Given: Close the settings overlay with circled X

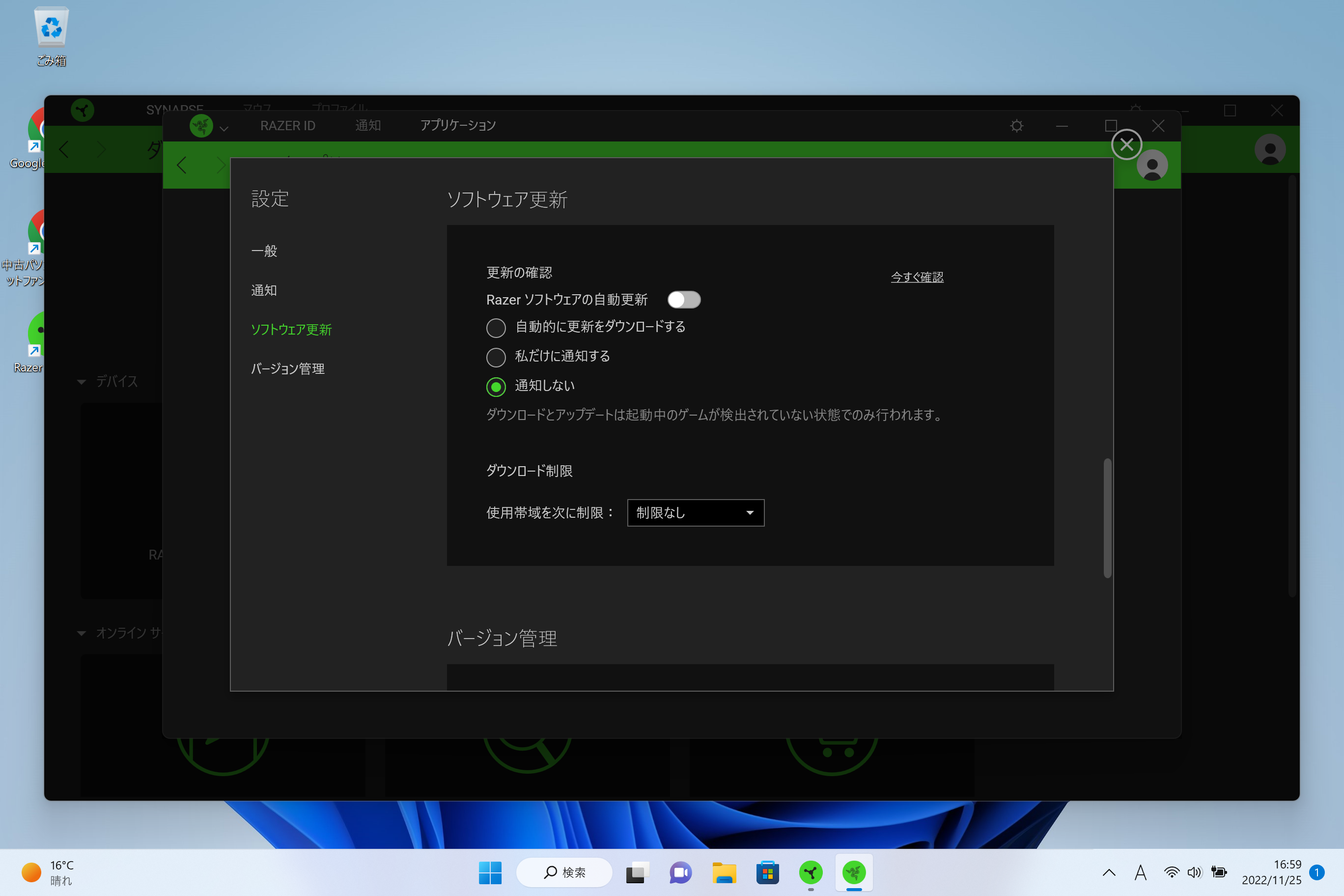Looking at the screenshot, I should point(1126,144).
